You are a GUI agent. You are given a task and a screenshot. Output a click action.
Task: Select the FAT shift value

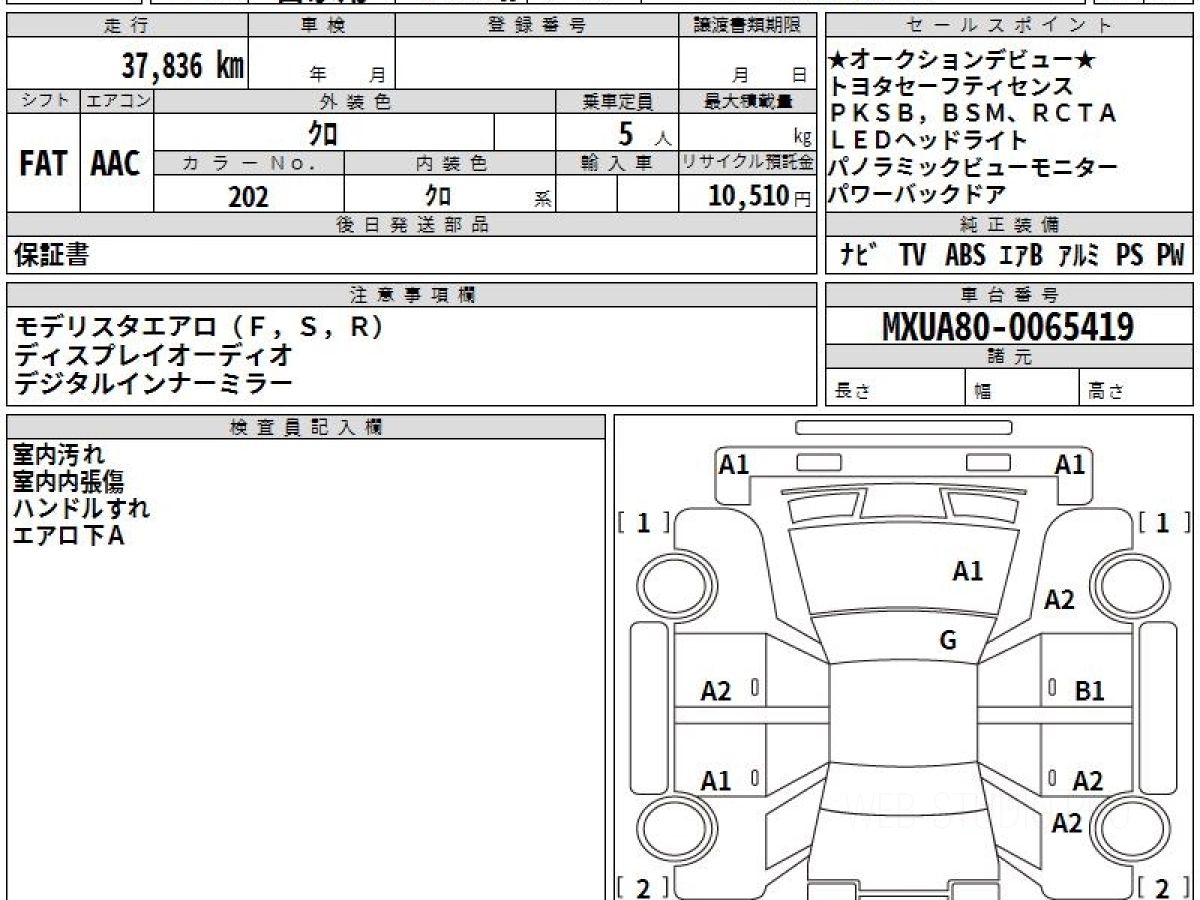pyautogui.click(x=43, y=164)
